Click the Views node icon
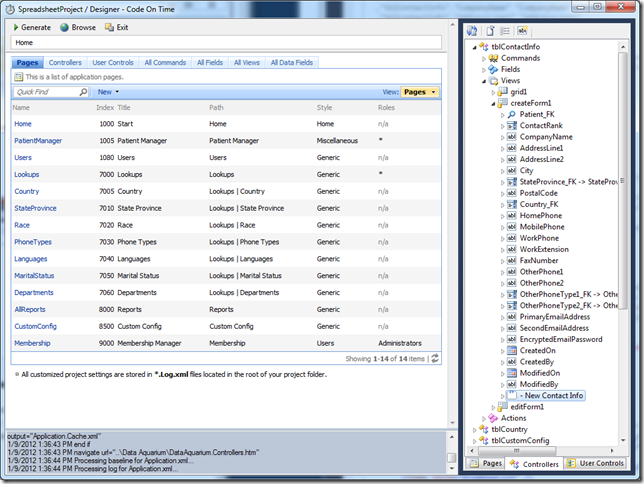Viewport: 644px width, 484px height. pyautogui.click(x=493, y=81)
